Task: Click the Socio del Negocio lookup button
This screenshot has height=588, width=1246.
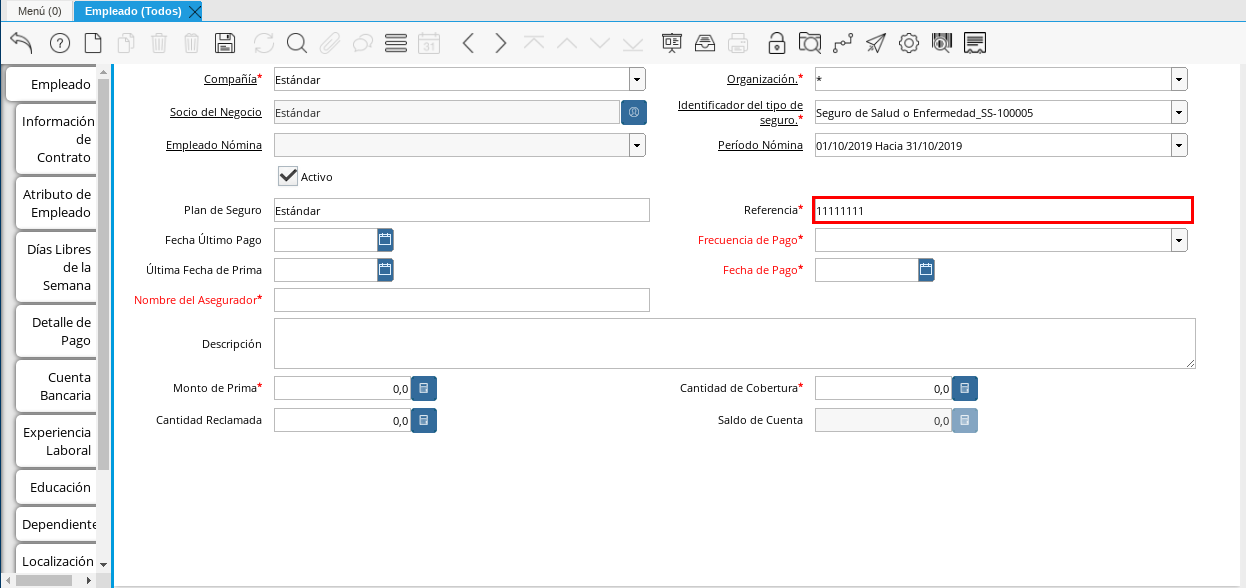Action: (x=634, y=112)
